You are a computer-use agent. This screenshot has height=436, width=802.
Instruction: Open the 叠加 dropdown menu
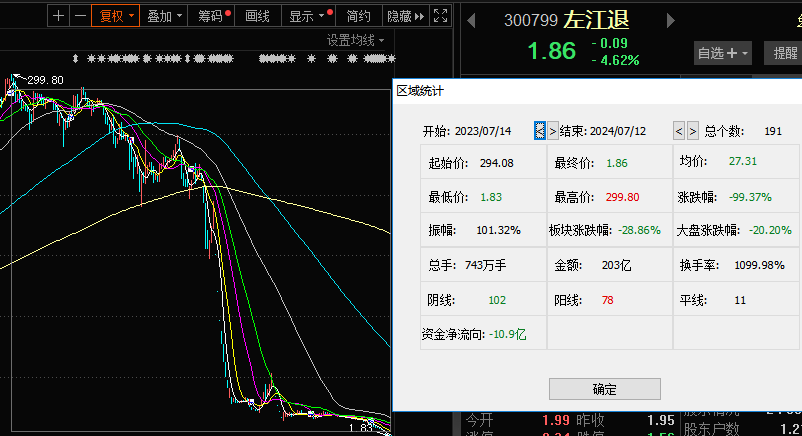(x=165, y=16)
